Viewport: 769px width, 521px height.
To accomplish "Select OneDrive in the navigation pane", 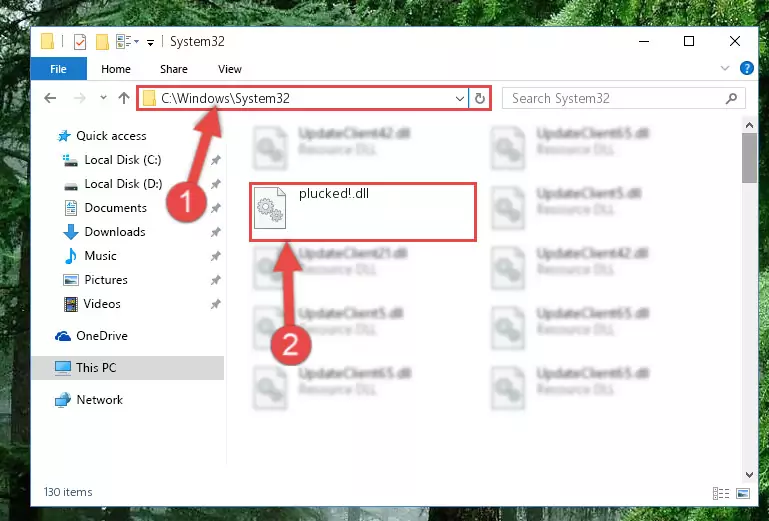I will 102,336.
